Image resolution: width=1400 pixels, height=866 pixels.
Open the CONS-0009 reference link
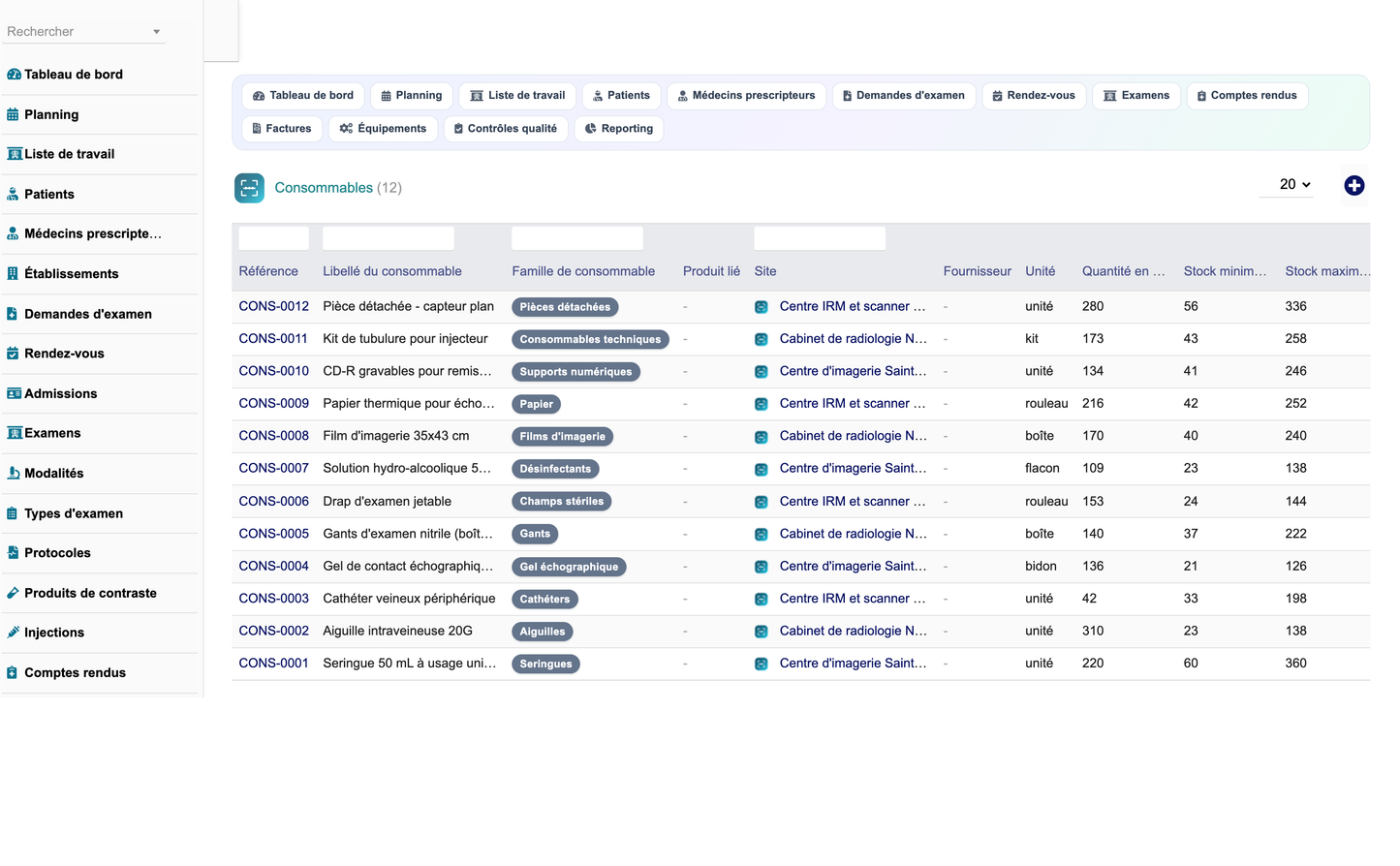coord(274,403)
